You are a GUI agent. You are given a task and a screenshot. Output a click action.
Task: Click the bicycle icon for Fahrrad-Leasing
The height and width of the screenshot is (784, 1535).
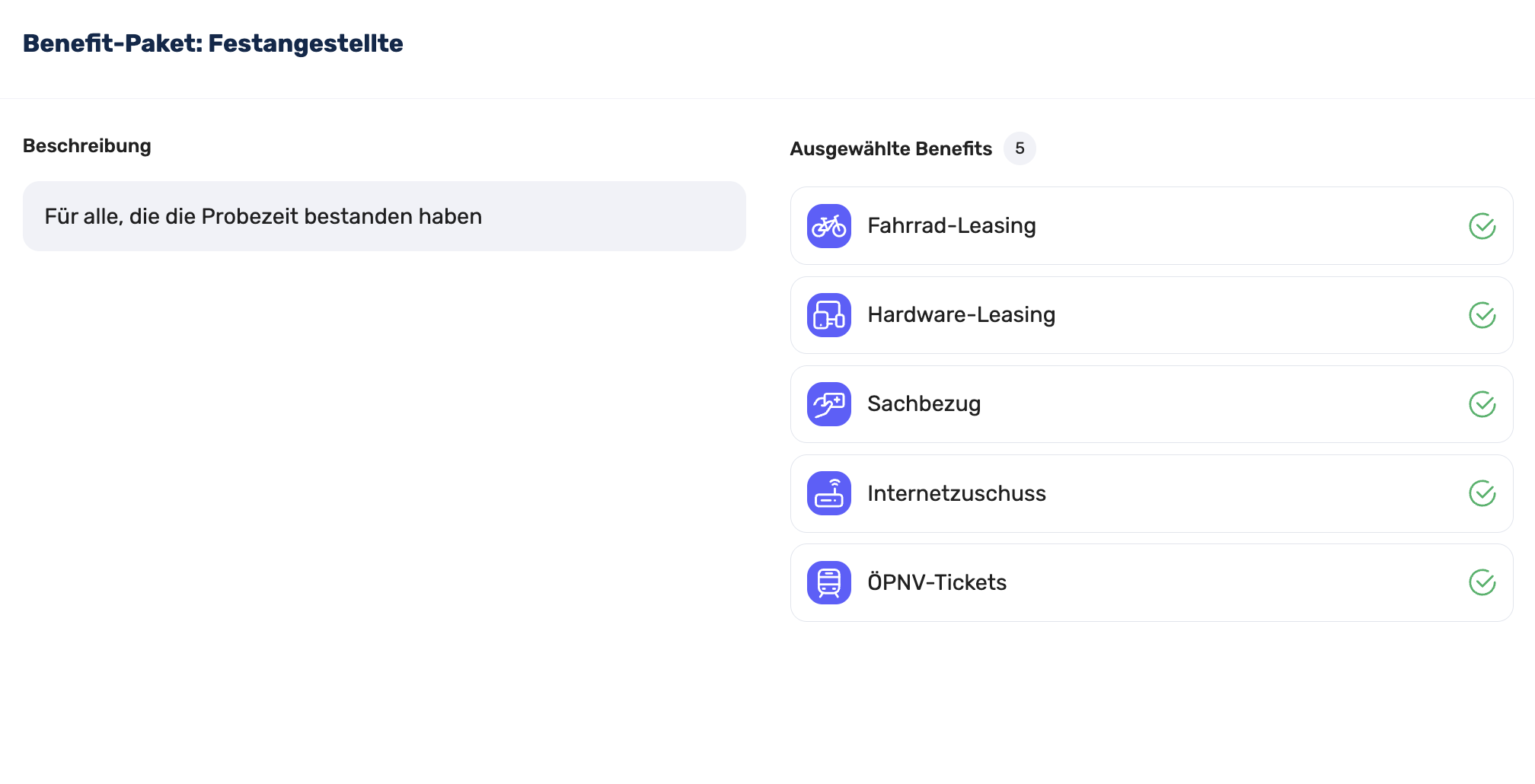coord(828,226)
